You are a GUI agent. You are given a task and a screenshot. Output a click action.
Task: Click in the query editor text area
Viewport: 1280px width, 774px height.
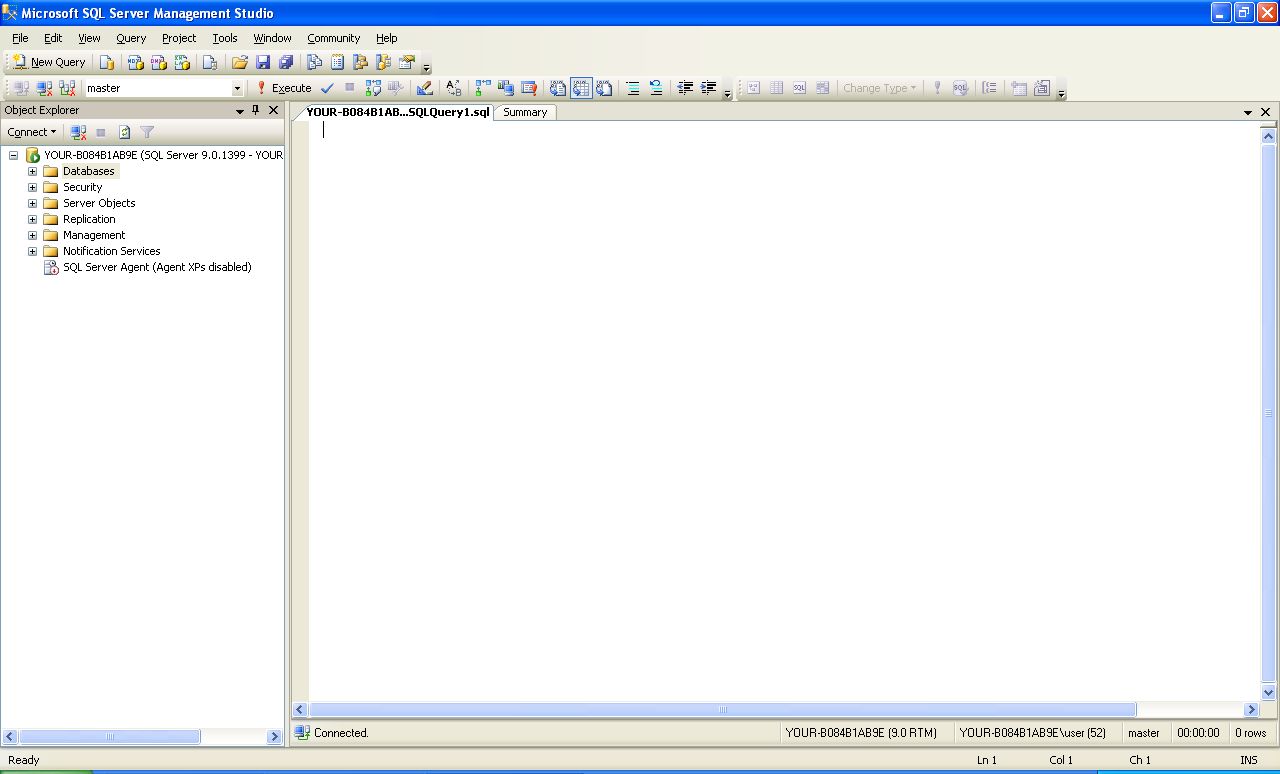click(x=785, y=411)
